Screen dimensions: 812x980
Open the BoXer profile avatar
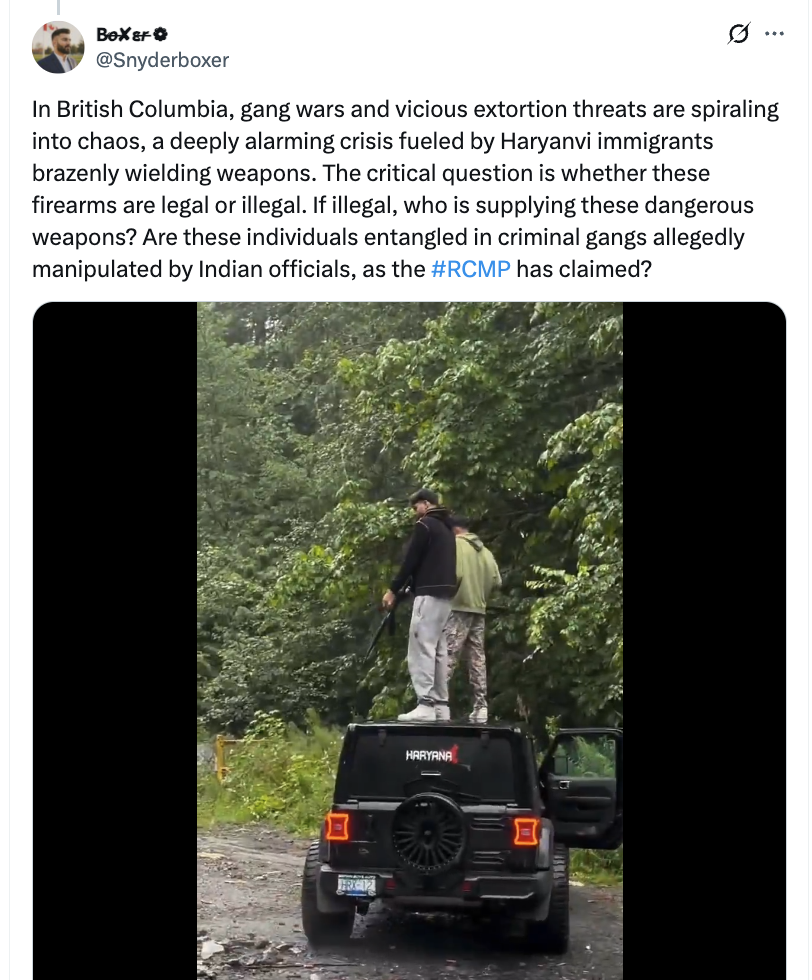pos(58,48)
